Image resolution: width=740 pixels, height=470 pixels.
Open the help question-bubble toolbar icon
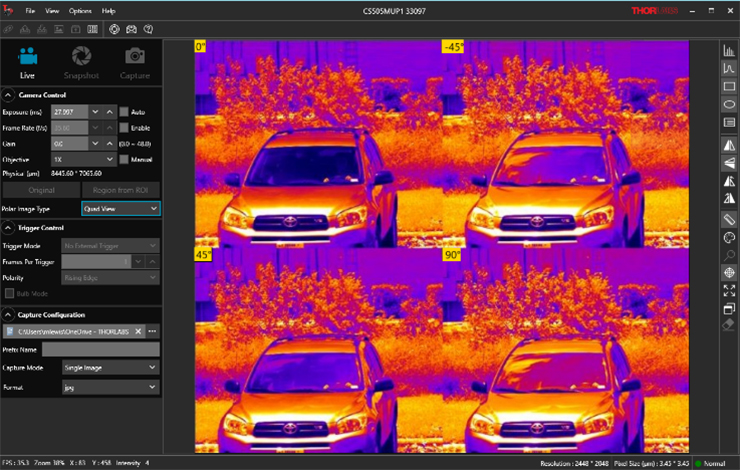tap(148, 29)
